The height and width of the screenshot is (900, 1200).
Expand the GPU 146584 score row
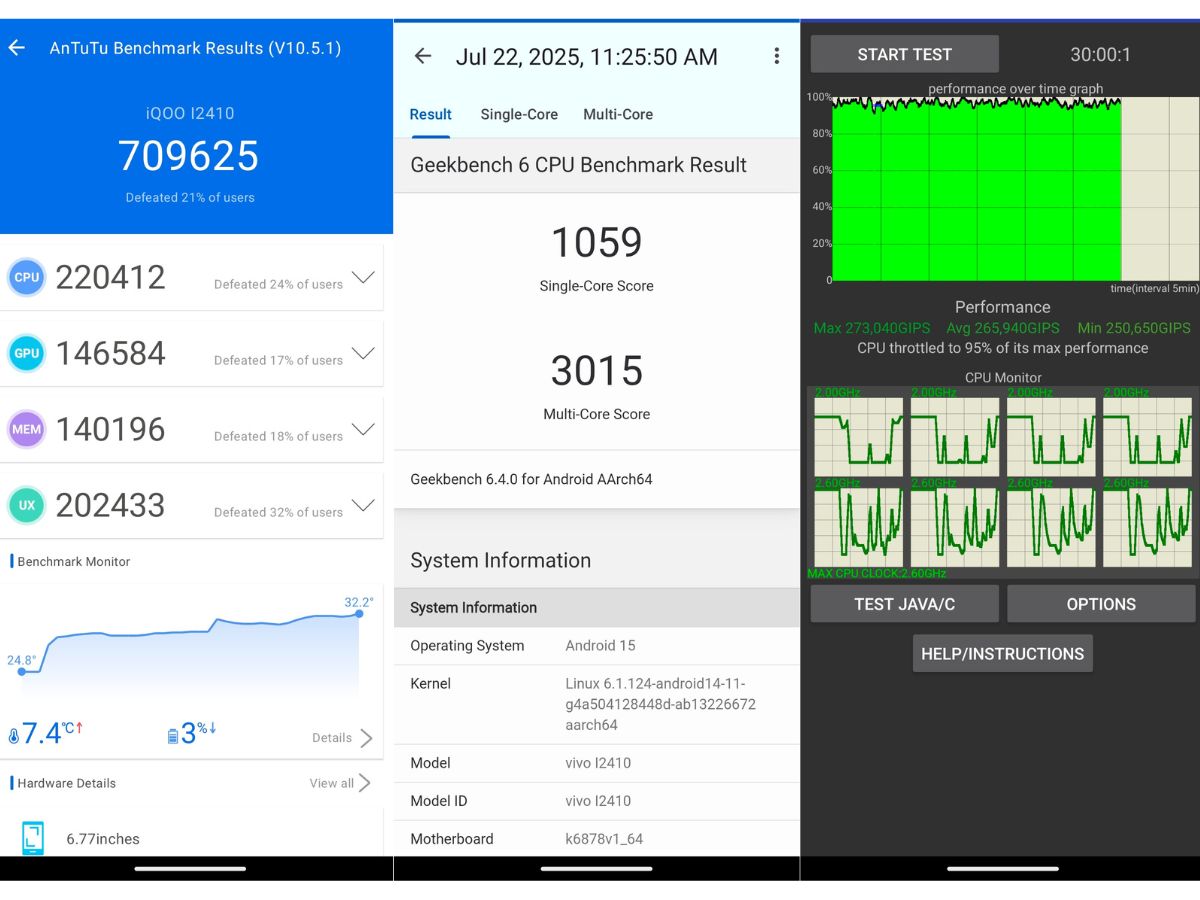[363, 354]
